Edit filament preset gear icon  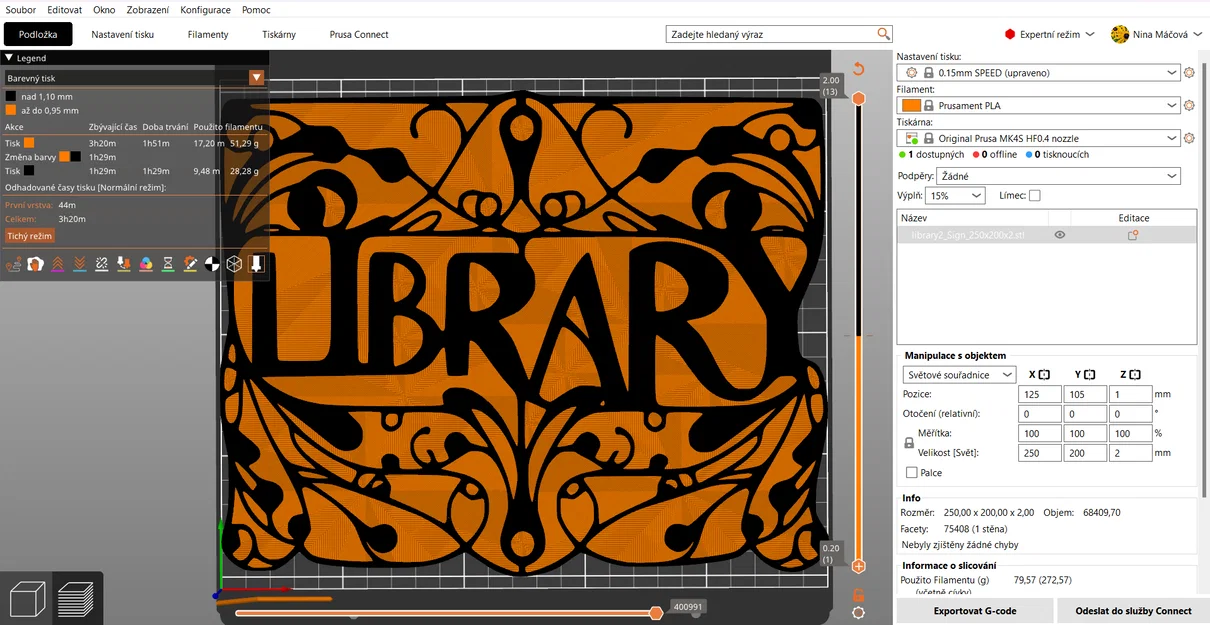coord(1189,105)
